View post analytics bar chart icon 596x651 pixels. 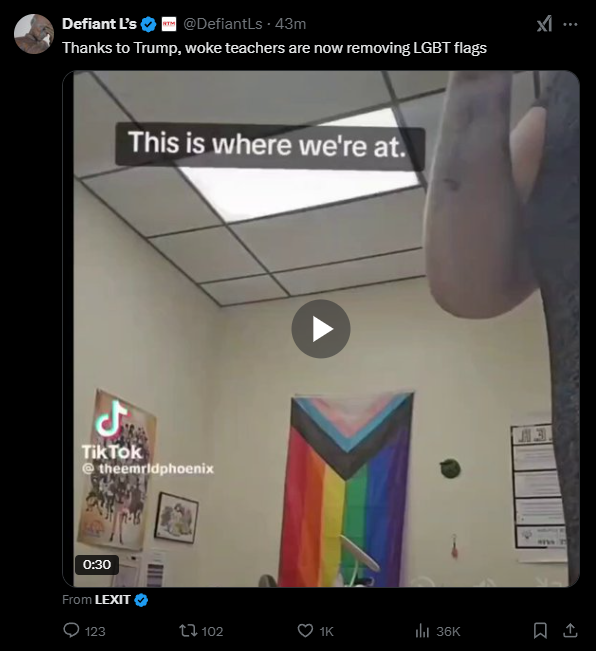point(422,631)
